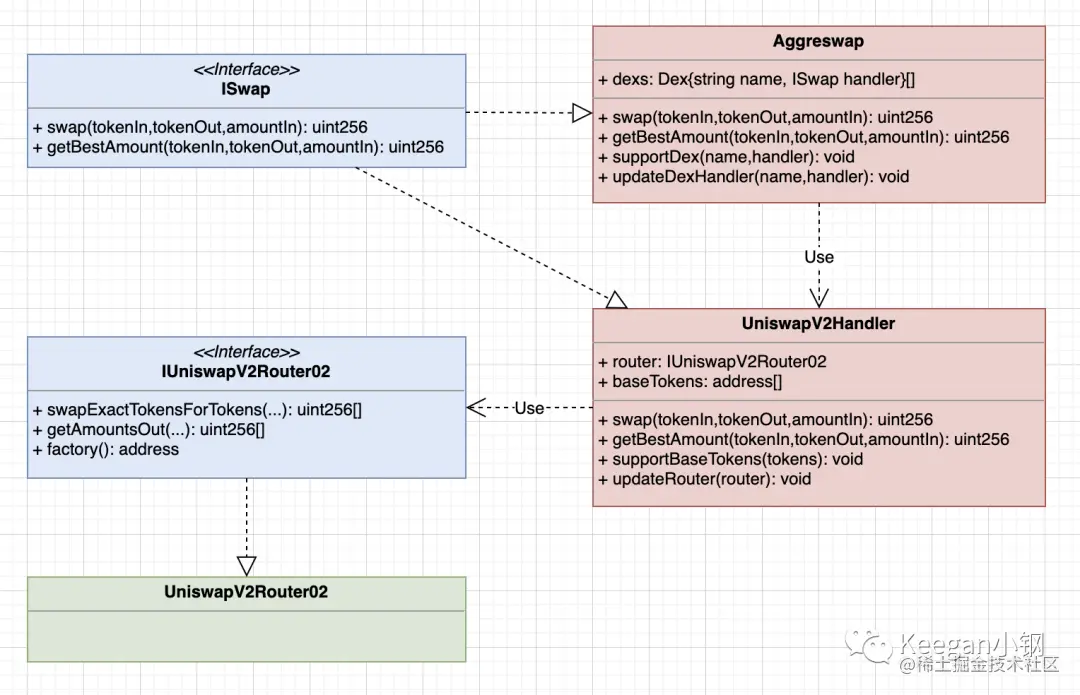
Task: Click the hollow arrowhead pointing at Aggreswap
Action: click(x=582, y=112)
